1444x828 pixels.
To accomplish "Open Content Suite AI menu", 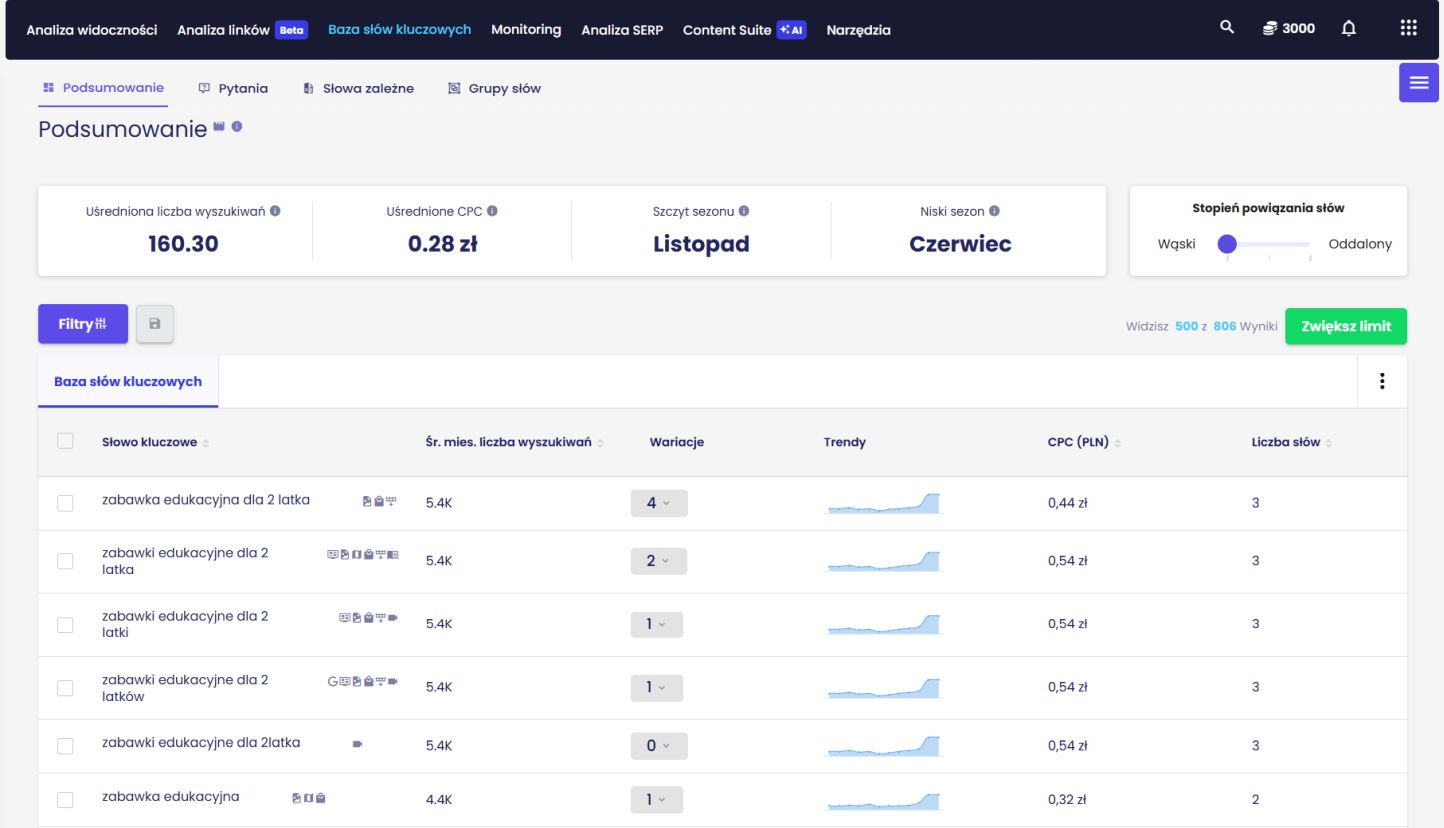I will (744, 30).
